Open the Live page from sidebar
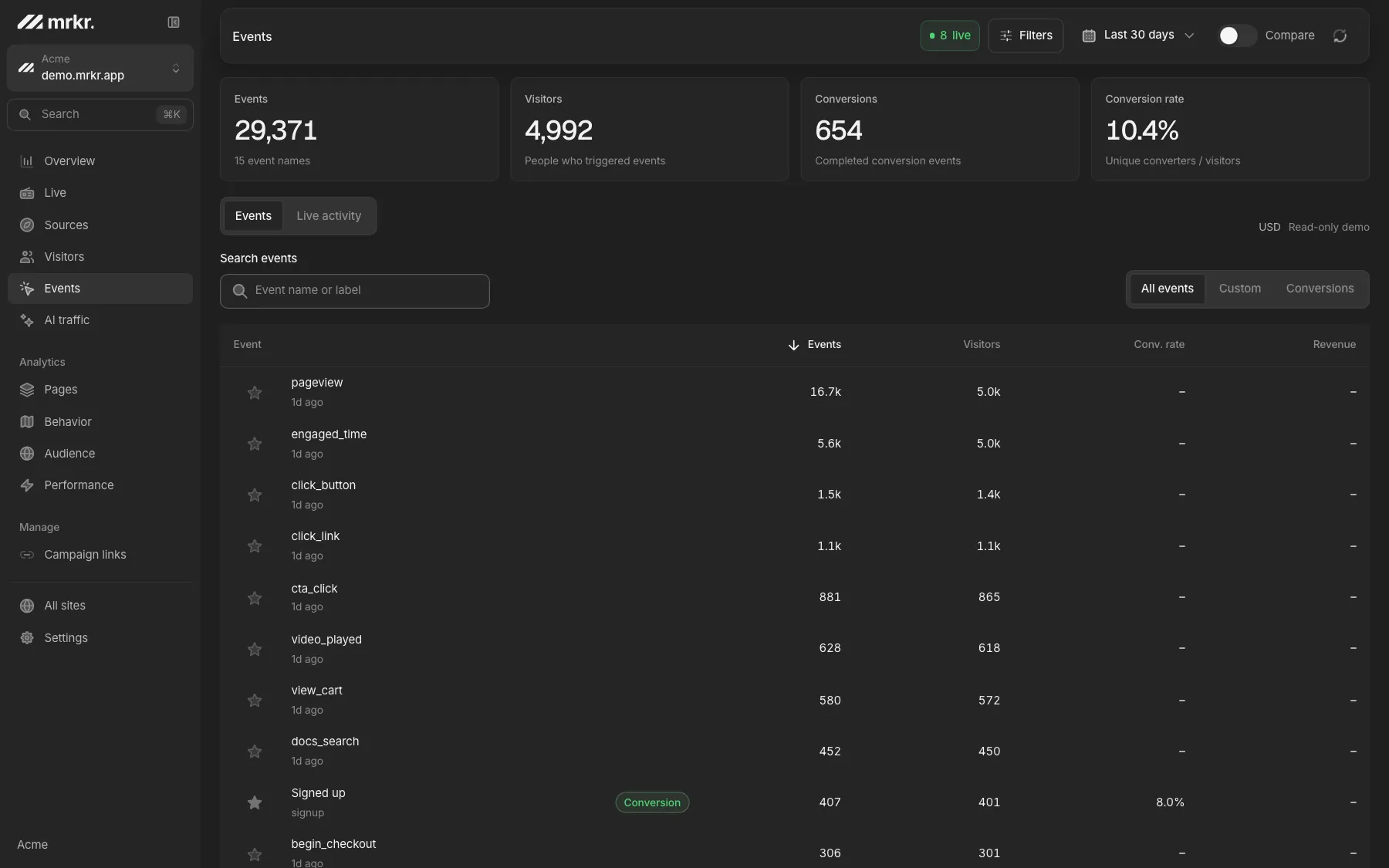Image resolution: width=1389 pixels, height=868 pixels. [x=100, y=193]
